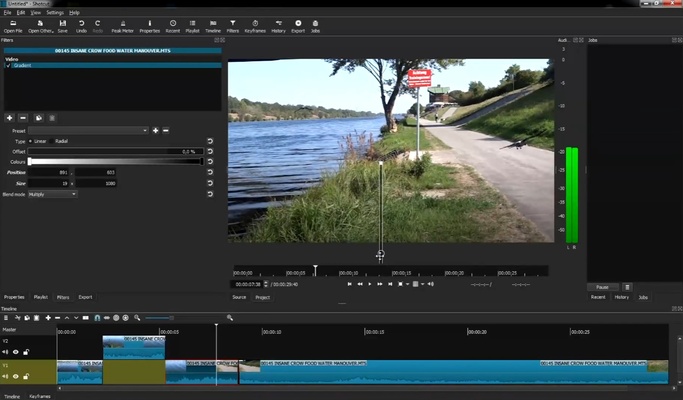683x400 pixels.
Task: Toggle timeline Snap magnet icon
Action: 97,318
